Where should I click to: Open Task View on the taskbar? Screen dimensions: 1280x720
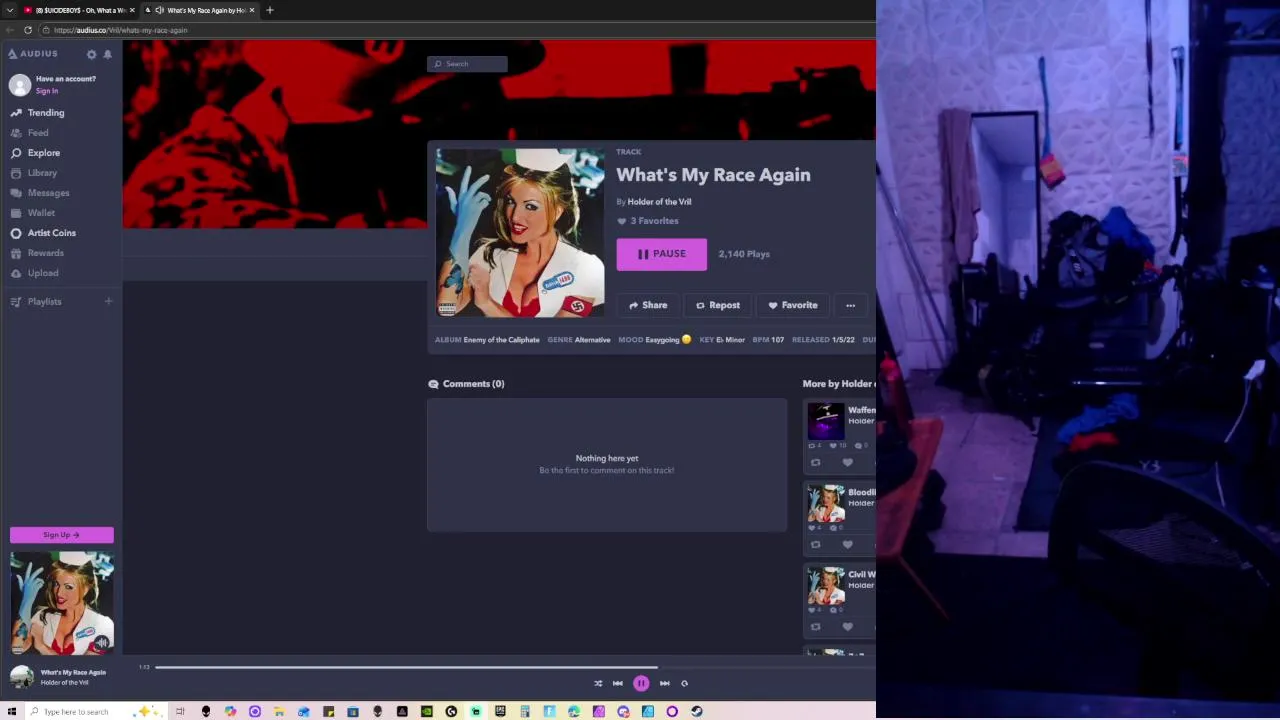point(181,712)
